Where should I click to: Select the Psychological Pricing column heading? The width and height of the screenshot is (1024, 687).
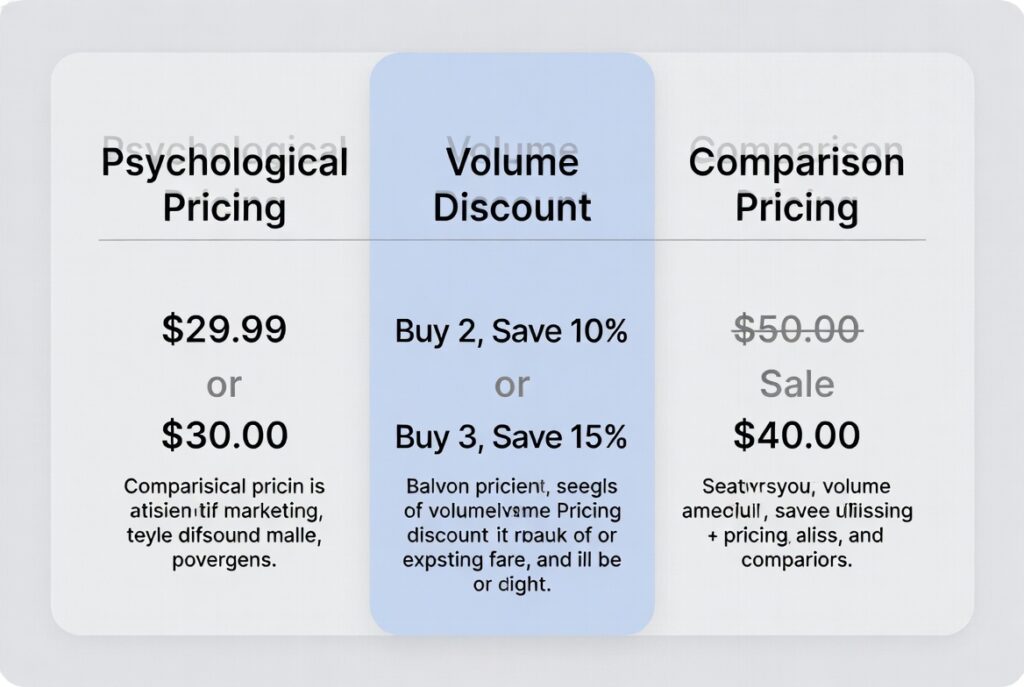[x=224, y=185]
